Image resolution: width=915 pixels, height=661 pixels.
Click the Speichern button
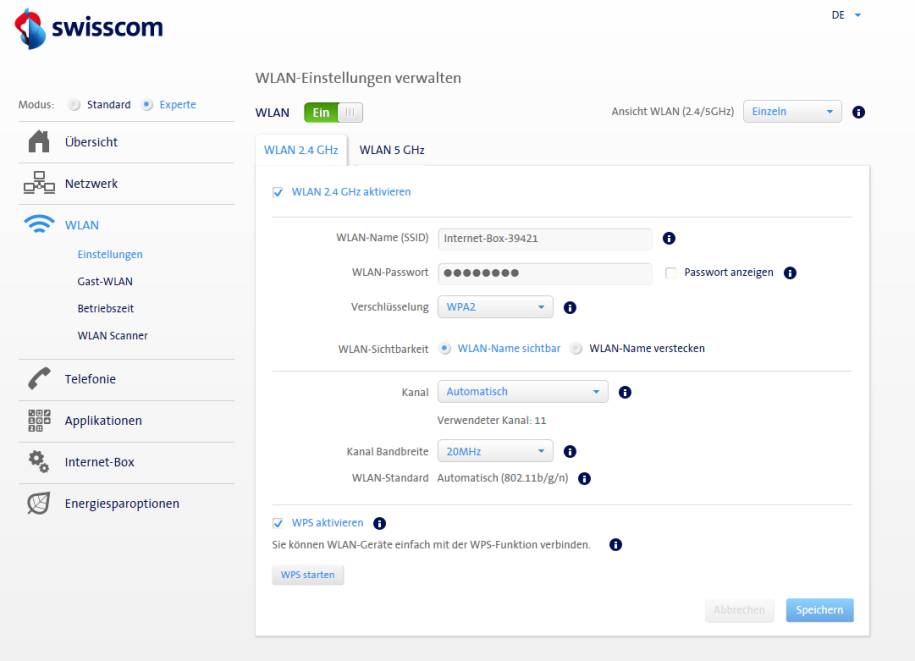819,610
